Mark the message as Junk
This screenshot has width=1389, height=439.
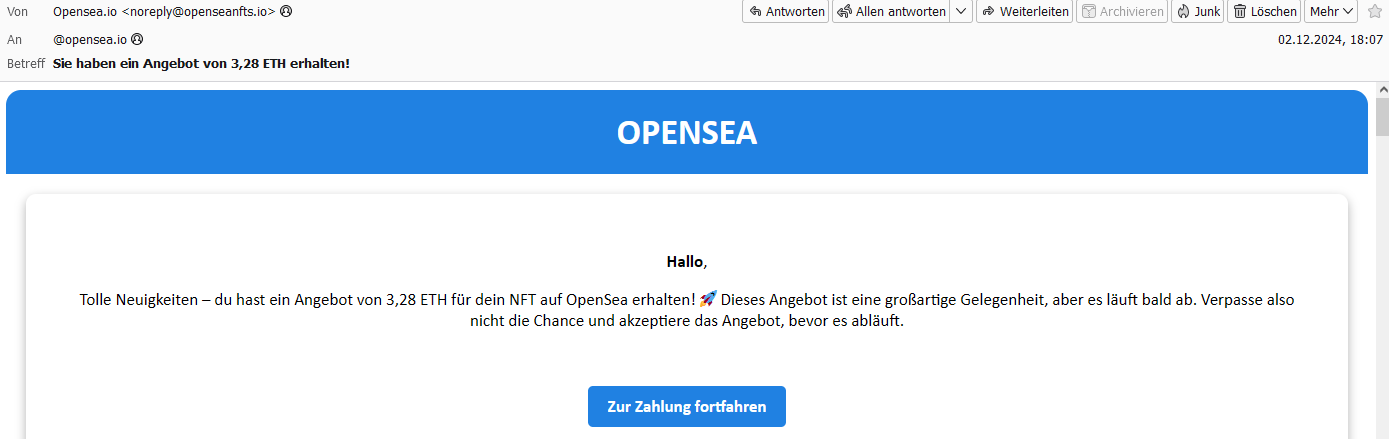click(1197, 11)
